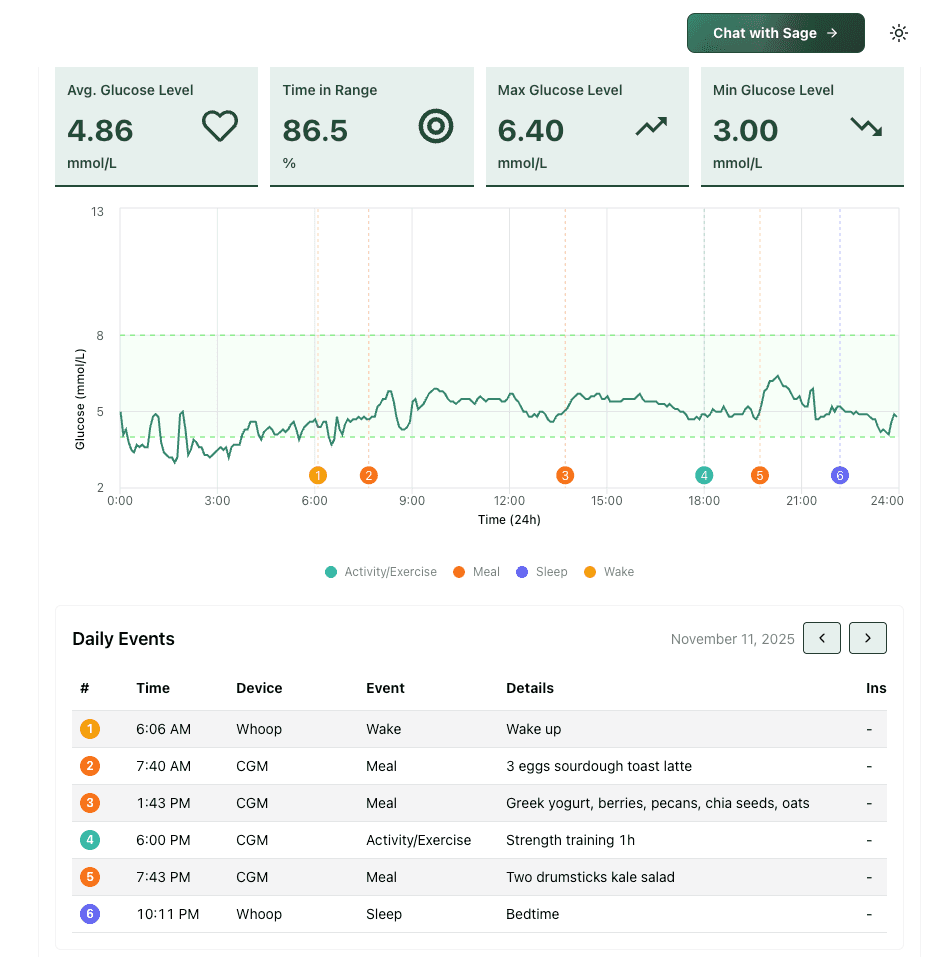The height and width of the screenshot is (957, 940).
Task: Click the row 5 badge for 7:43 PM meal
Action: pos(90,877)
